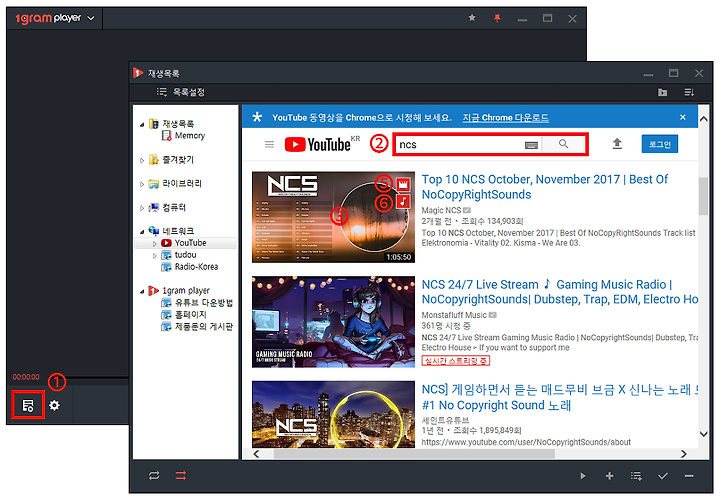Click the scroll up arrow in browser pane
The height and width of the screenshot is (500, 720).
click(703, 119)
